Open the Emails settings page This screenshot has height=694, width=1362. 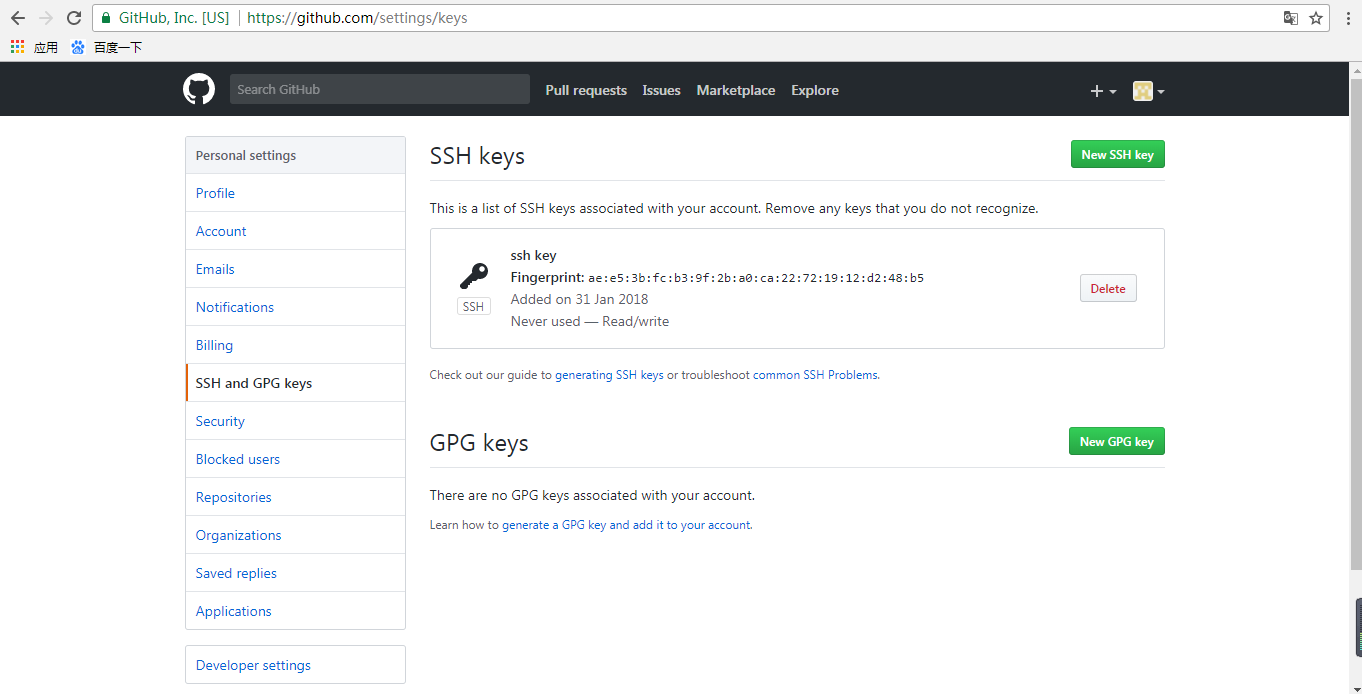(x=295, y=269)
